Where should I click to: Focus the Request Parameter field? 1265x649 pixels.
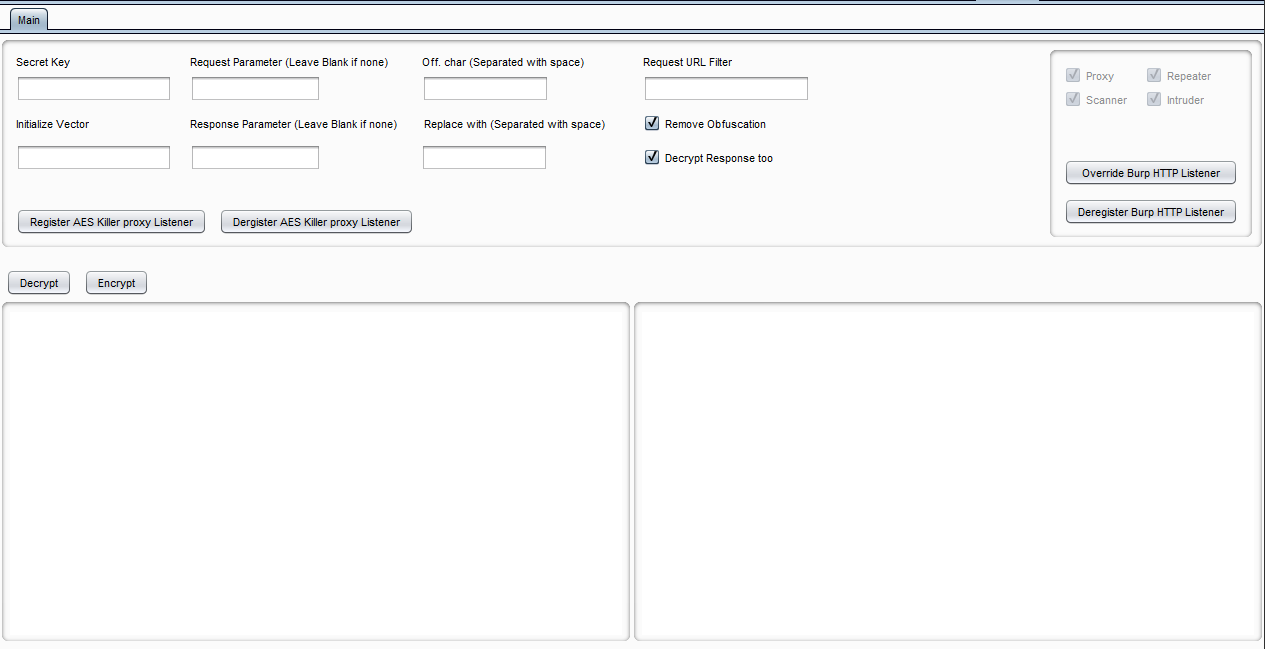click(254, 88)
